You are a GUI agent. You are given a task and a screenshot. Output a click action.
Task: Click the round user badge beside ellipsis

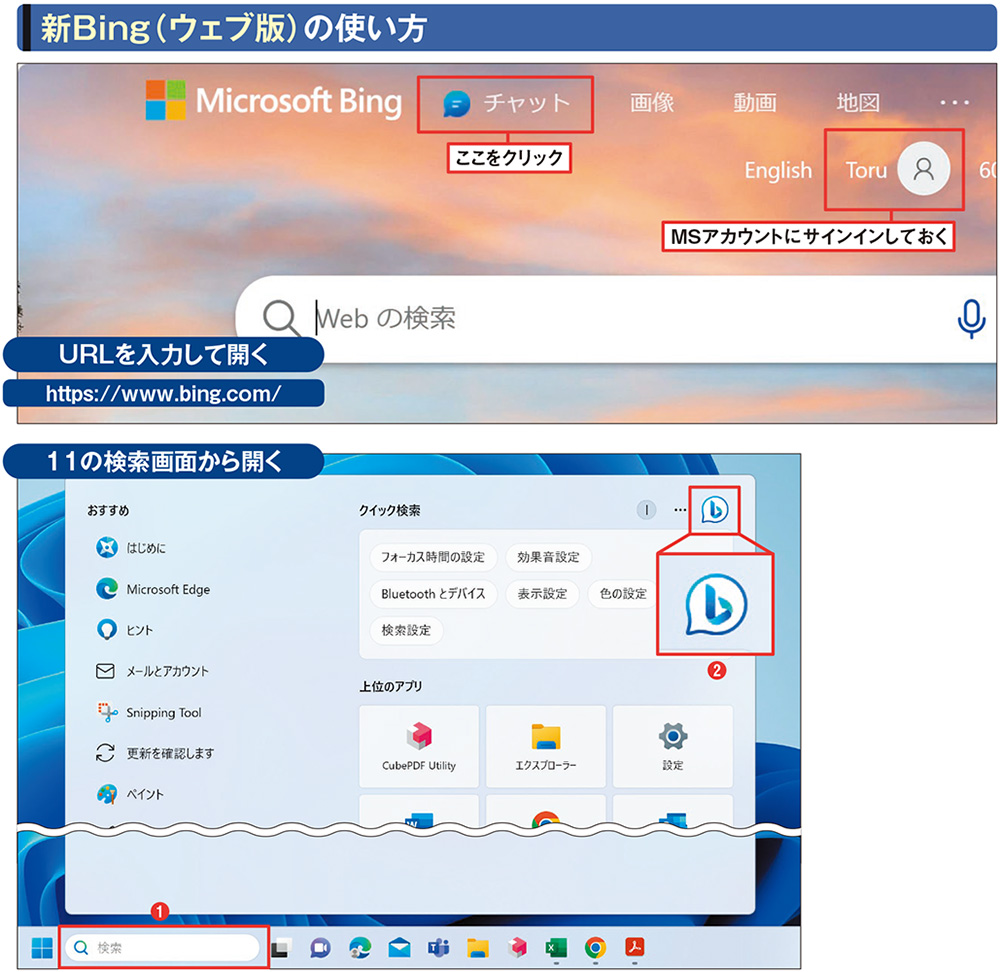point(647,510)
